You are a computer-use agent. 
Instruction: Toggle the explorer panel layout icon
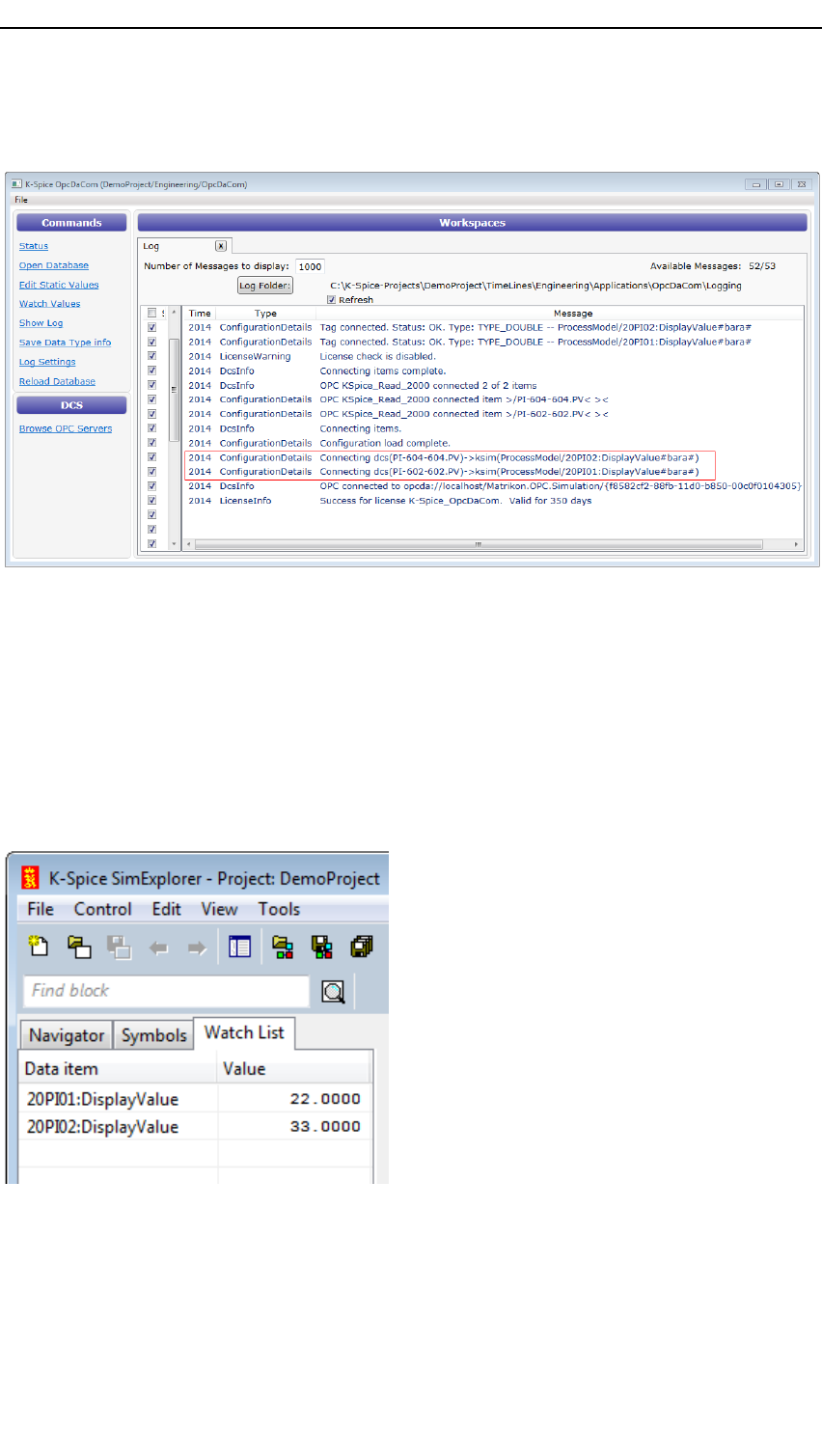(239, 947)
